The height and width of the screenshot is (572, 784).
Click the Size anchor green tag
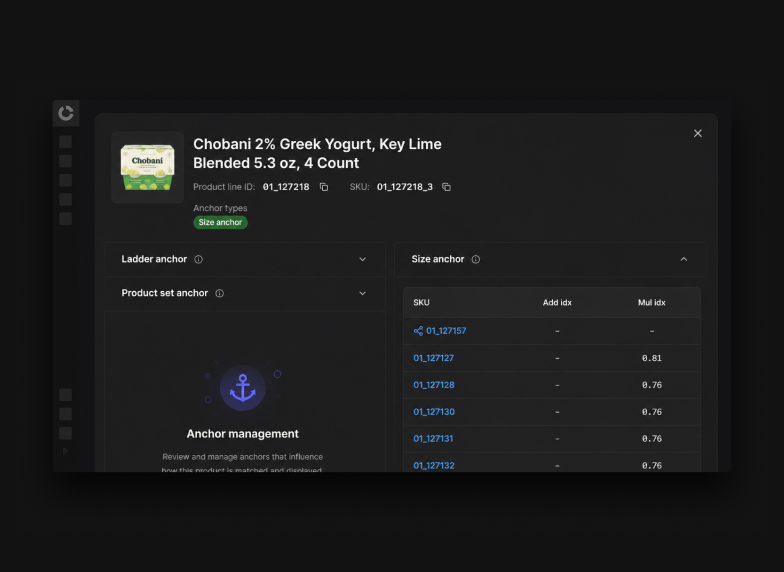pos(220,222)
